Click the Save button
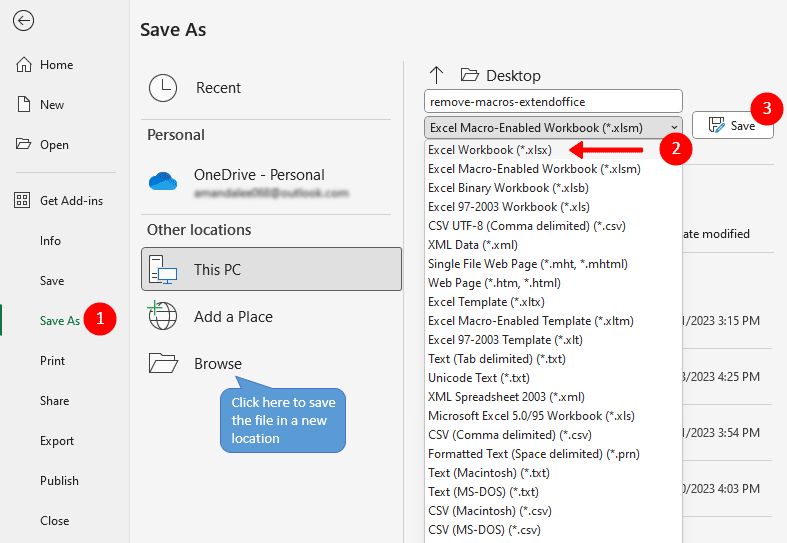The image size is (787, 543). [732, 125]
